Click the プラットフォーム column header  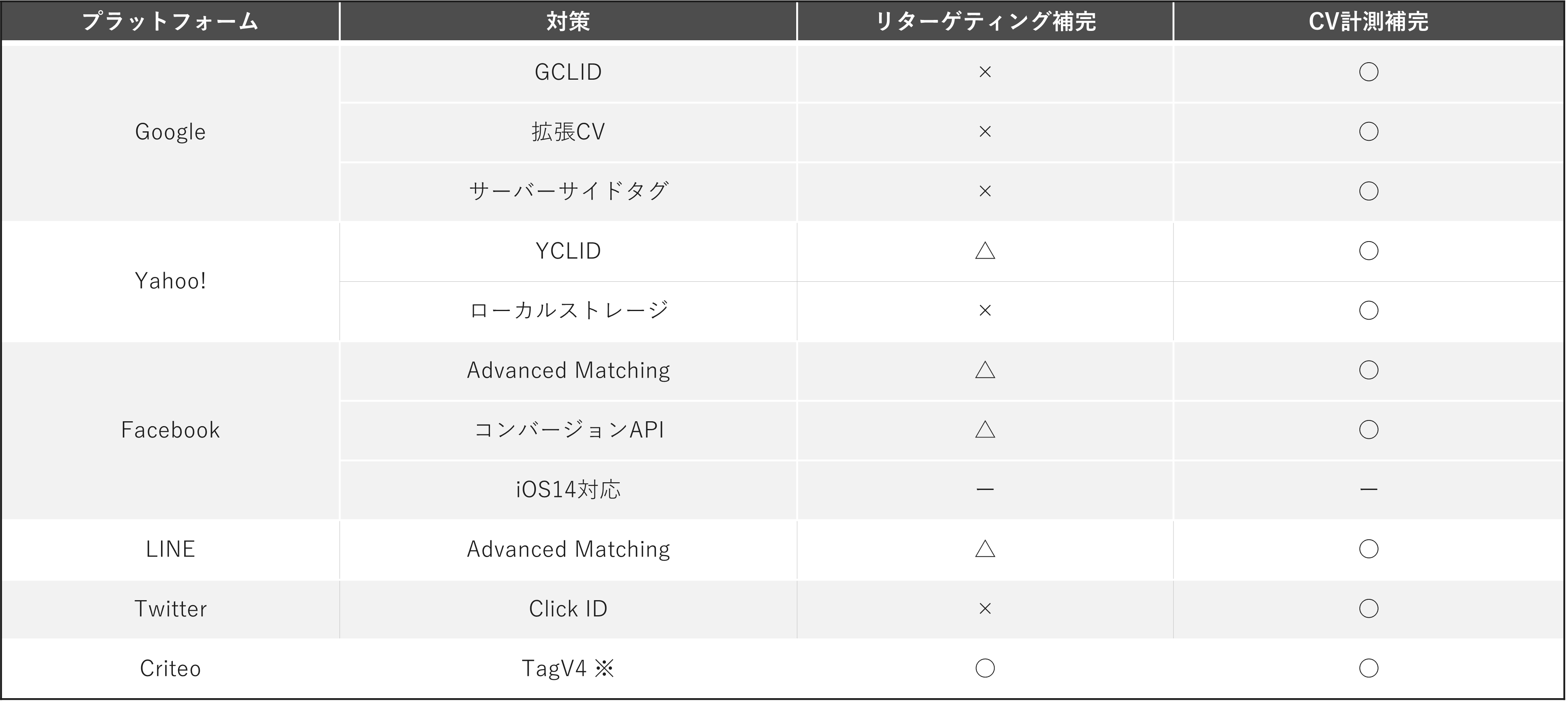click(170, 22)
